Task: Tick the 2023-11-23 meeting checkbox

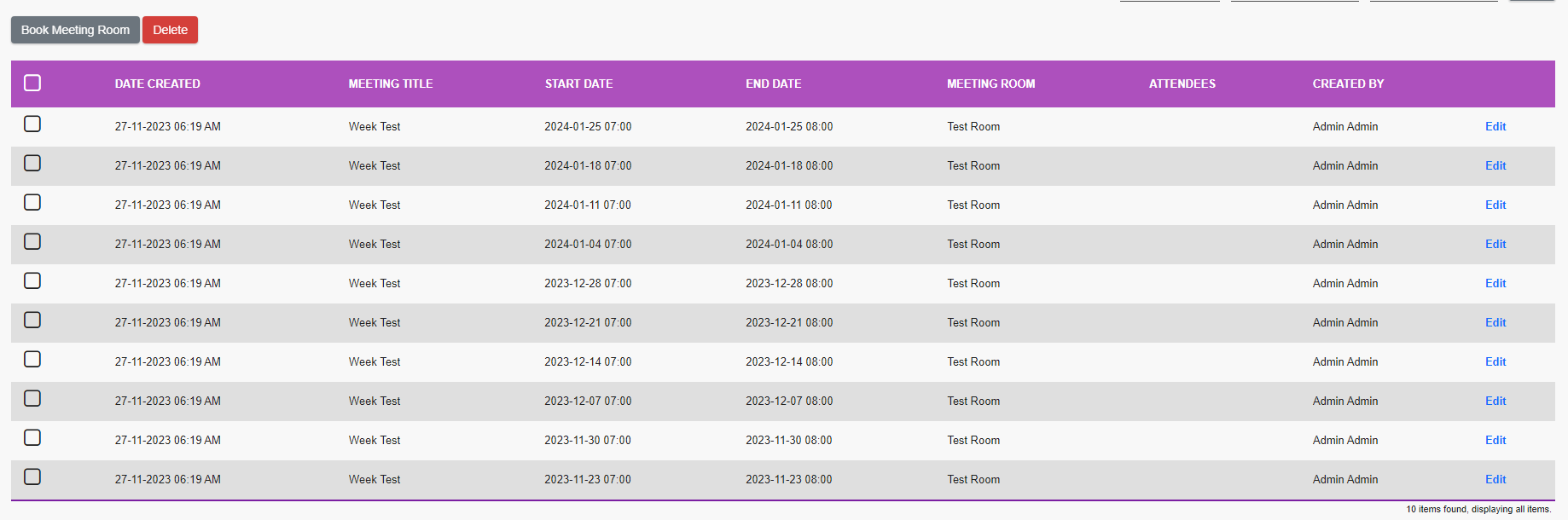Action: [x=32, y=477]
